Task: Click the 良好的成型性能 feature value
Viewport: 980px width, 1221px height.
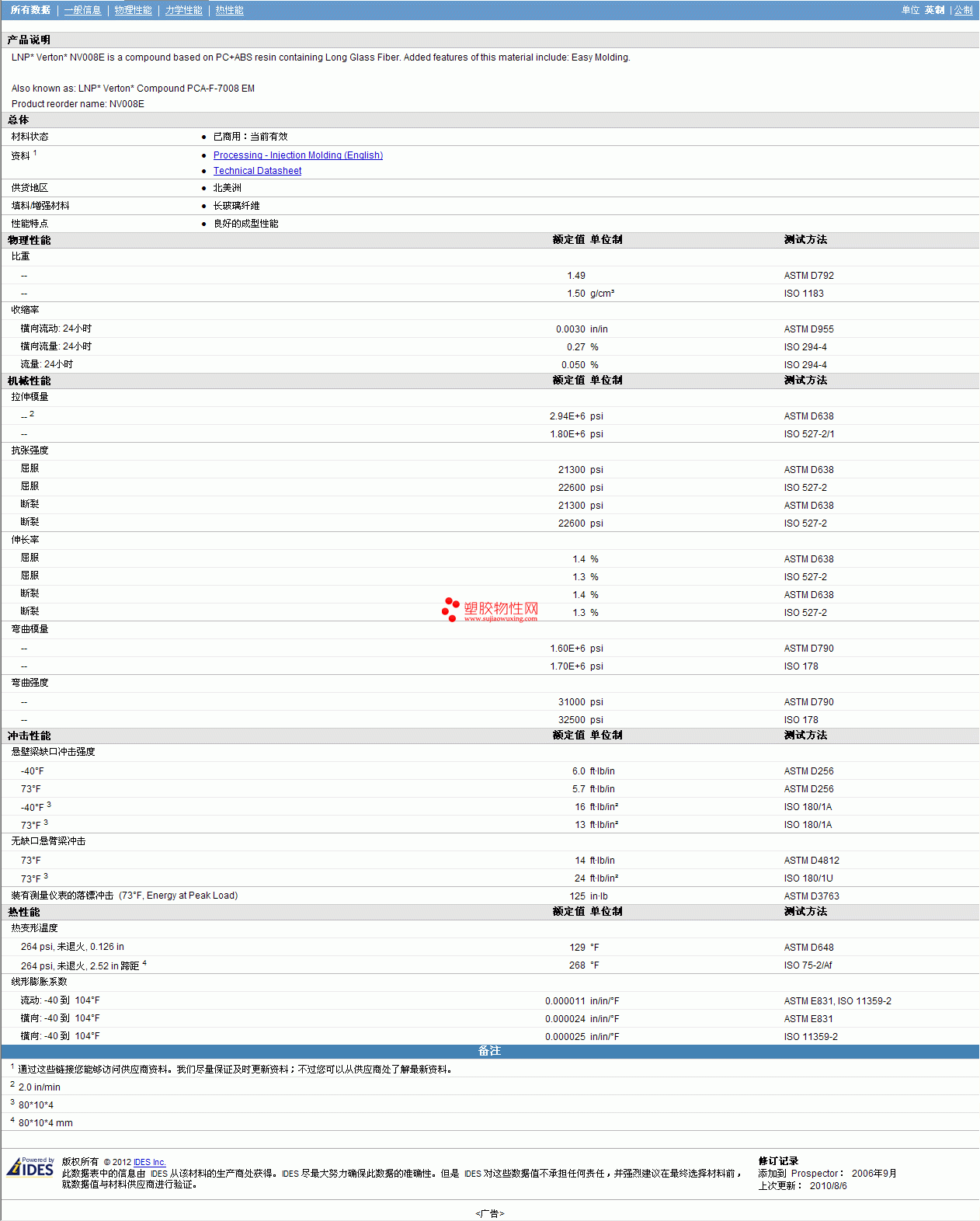Action: pos(246,224)
